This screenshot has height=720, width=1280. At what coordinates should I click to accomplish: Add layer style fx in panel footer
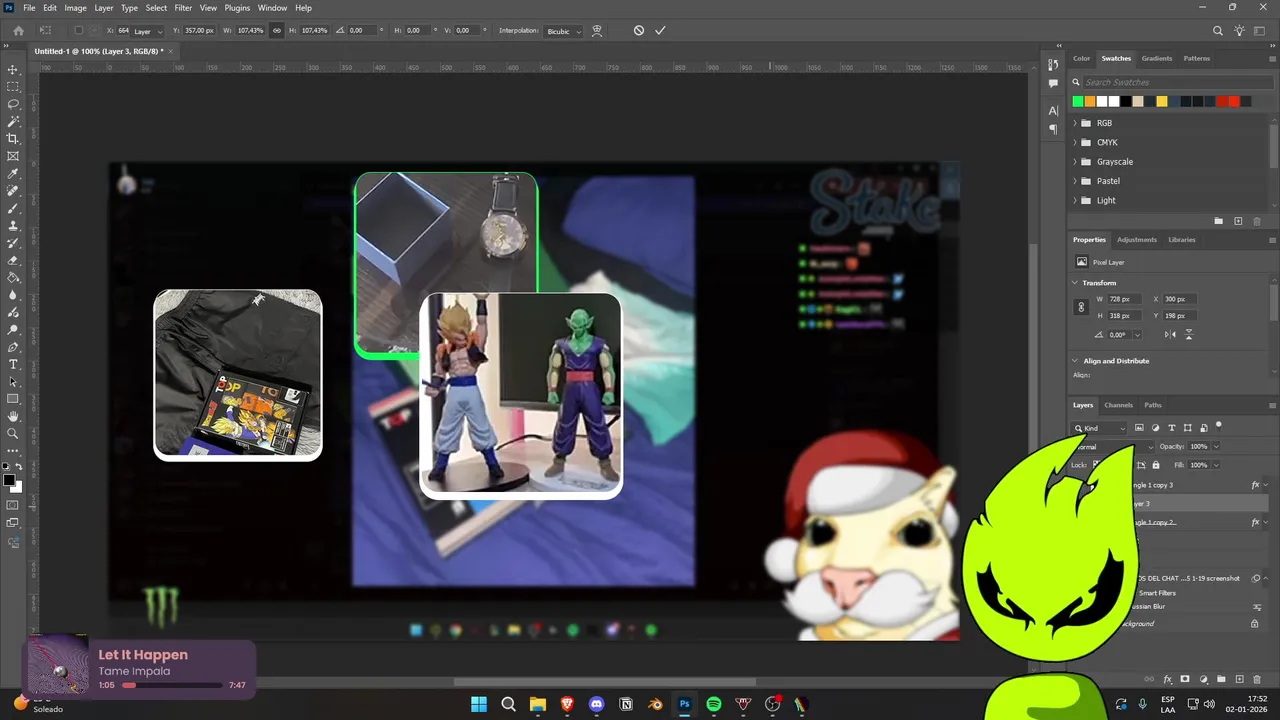(x=1168, y=679)
